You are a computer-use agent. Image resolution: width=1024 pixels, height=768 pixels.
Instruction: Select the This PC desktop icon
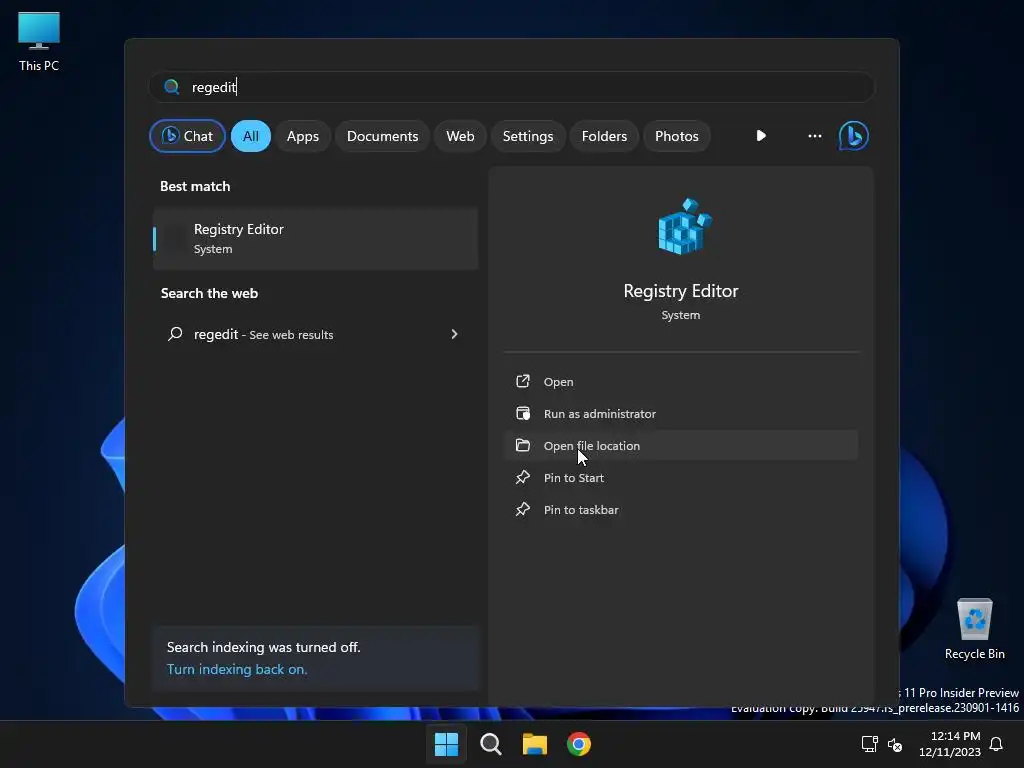coord(39,42)
